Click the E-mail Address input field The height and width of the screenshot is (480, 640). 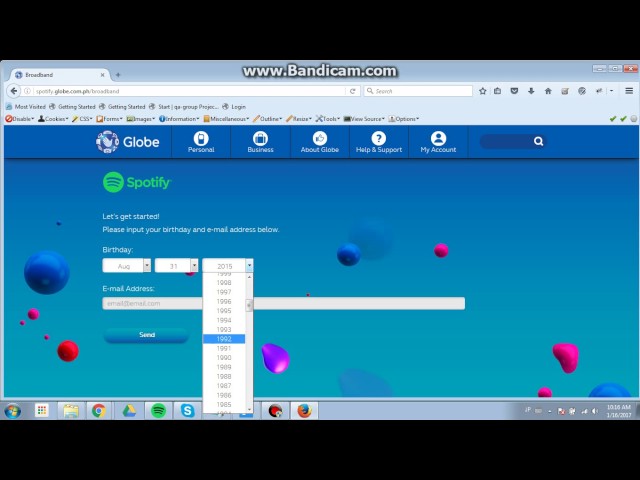click(x=283, y=303)
